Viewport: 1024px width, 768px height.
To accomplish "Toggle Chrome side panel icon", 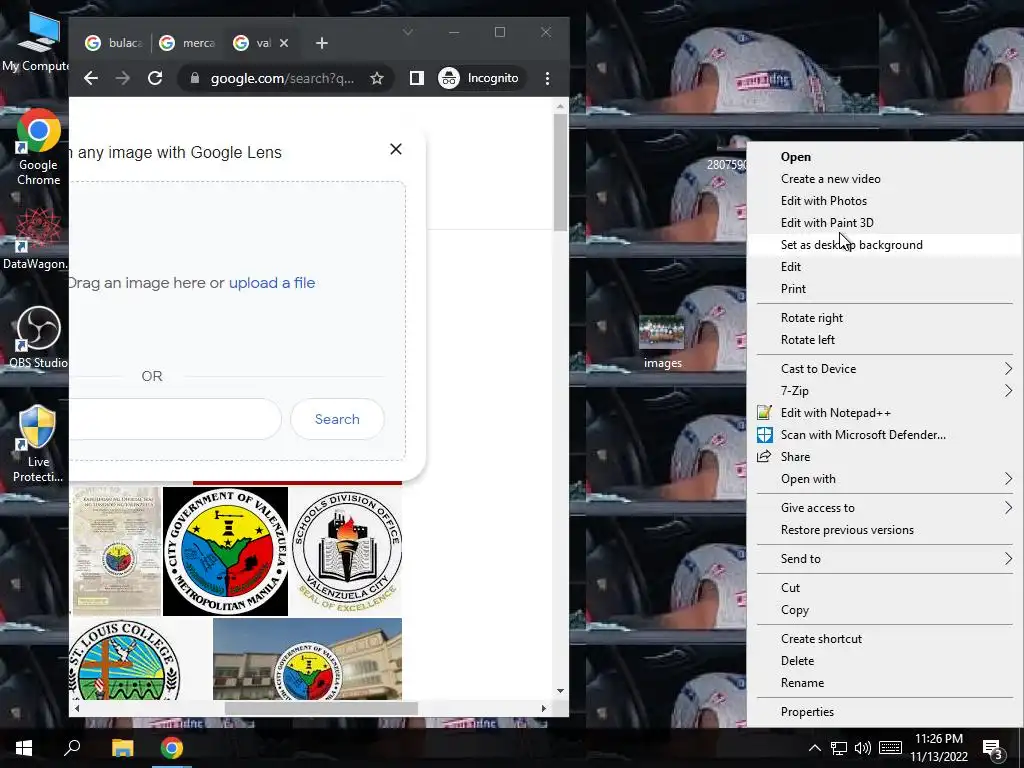I will point(417,78).
